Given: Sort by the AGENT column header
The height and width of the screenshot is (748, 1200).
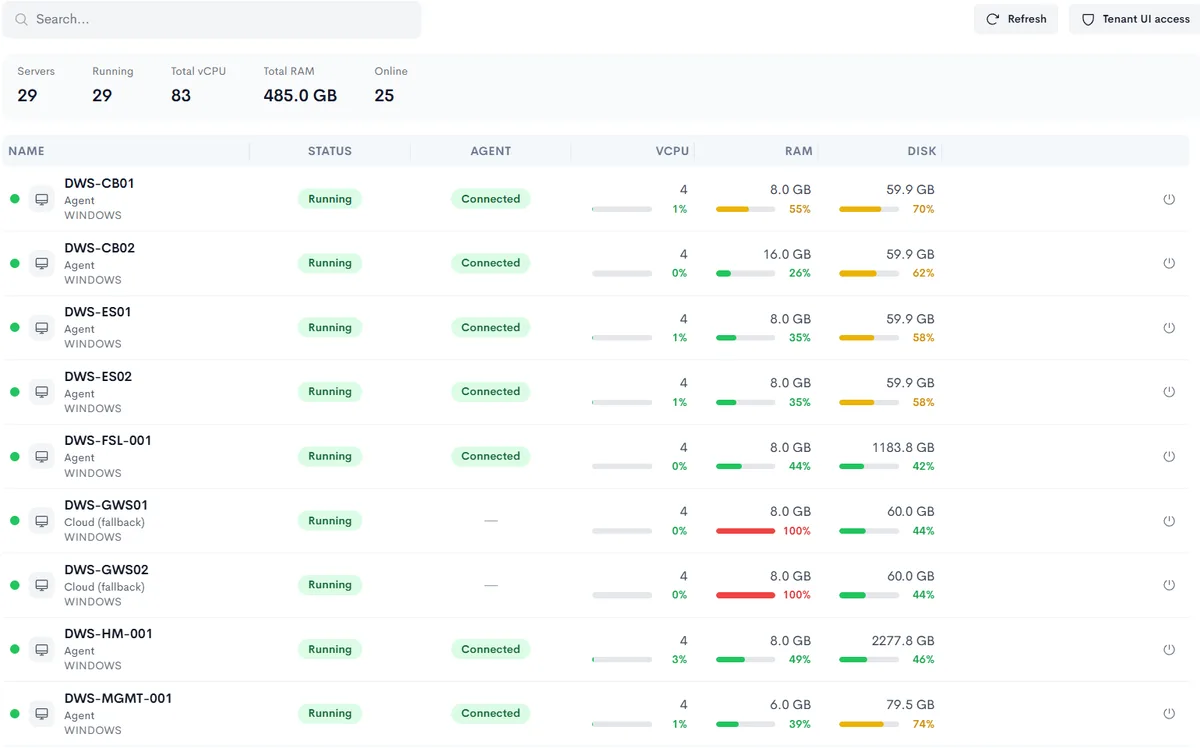Looking at the screenshot, I should [491, 151].
